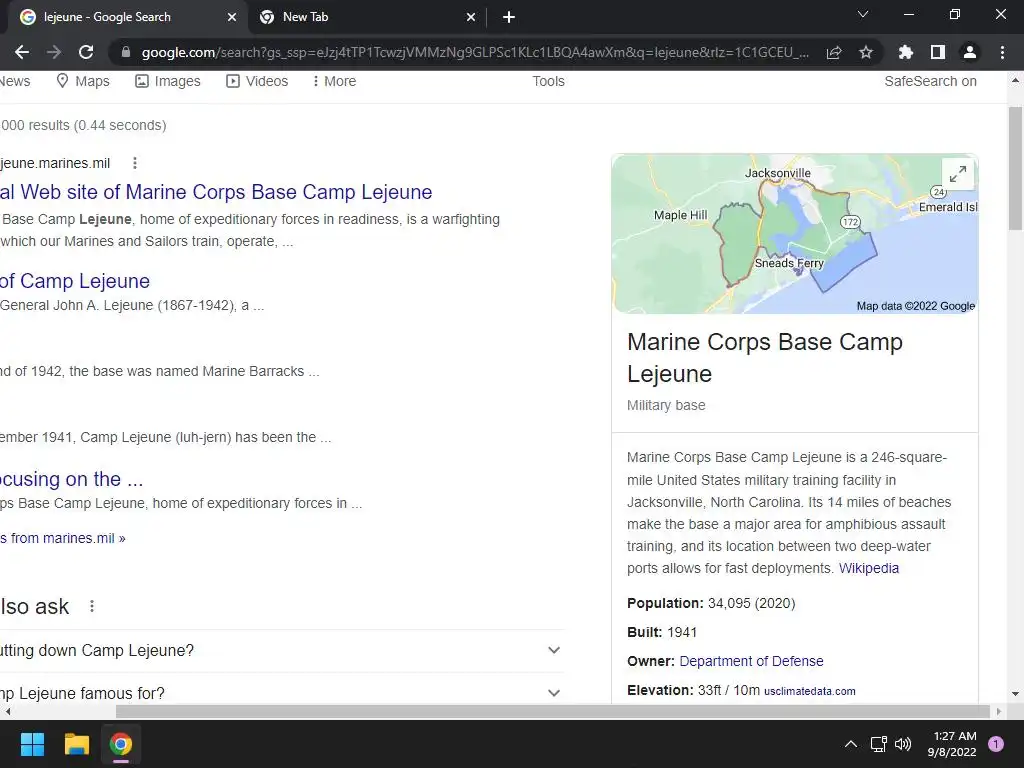This screenshot has width=1024, height=768.
Task: Show hidden system tray icons
Action: [850, 744]
